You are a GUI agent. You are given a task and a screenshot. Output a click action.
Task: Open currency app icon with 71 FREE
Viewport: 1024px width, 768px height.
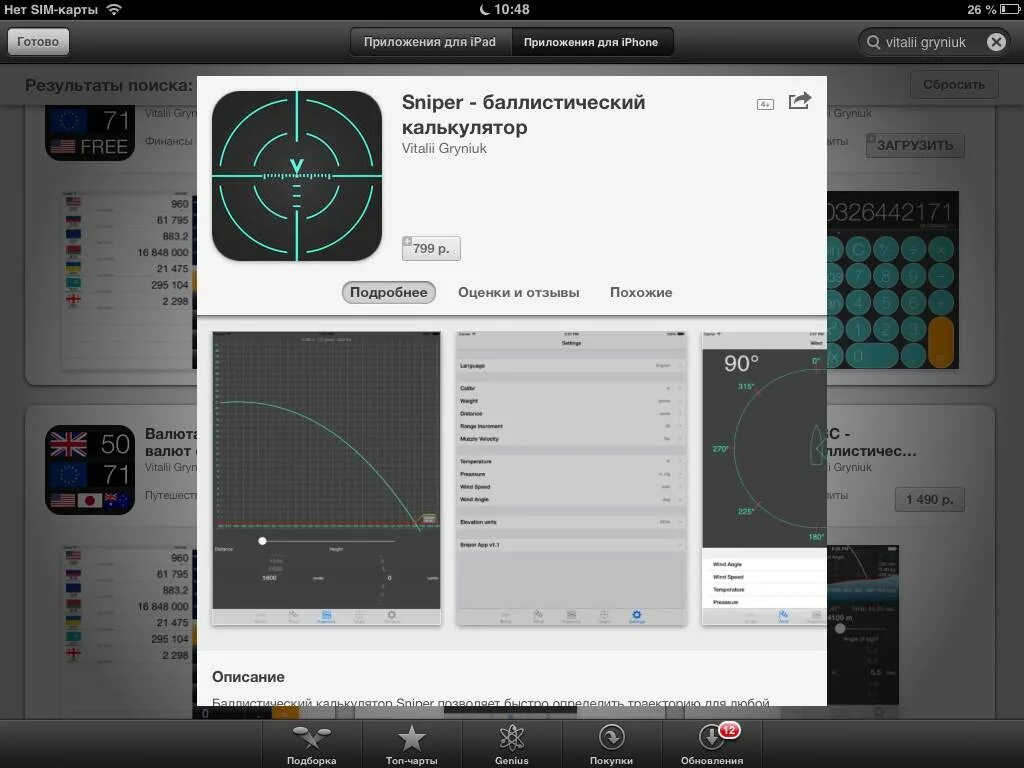coord(90,134)
